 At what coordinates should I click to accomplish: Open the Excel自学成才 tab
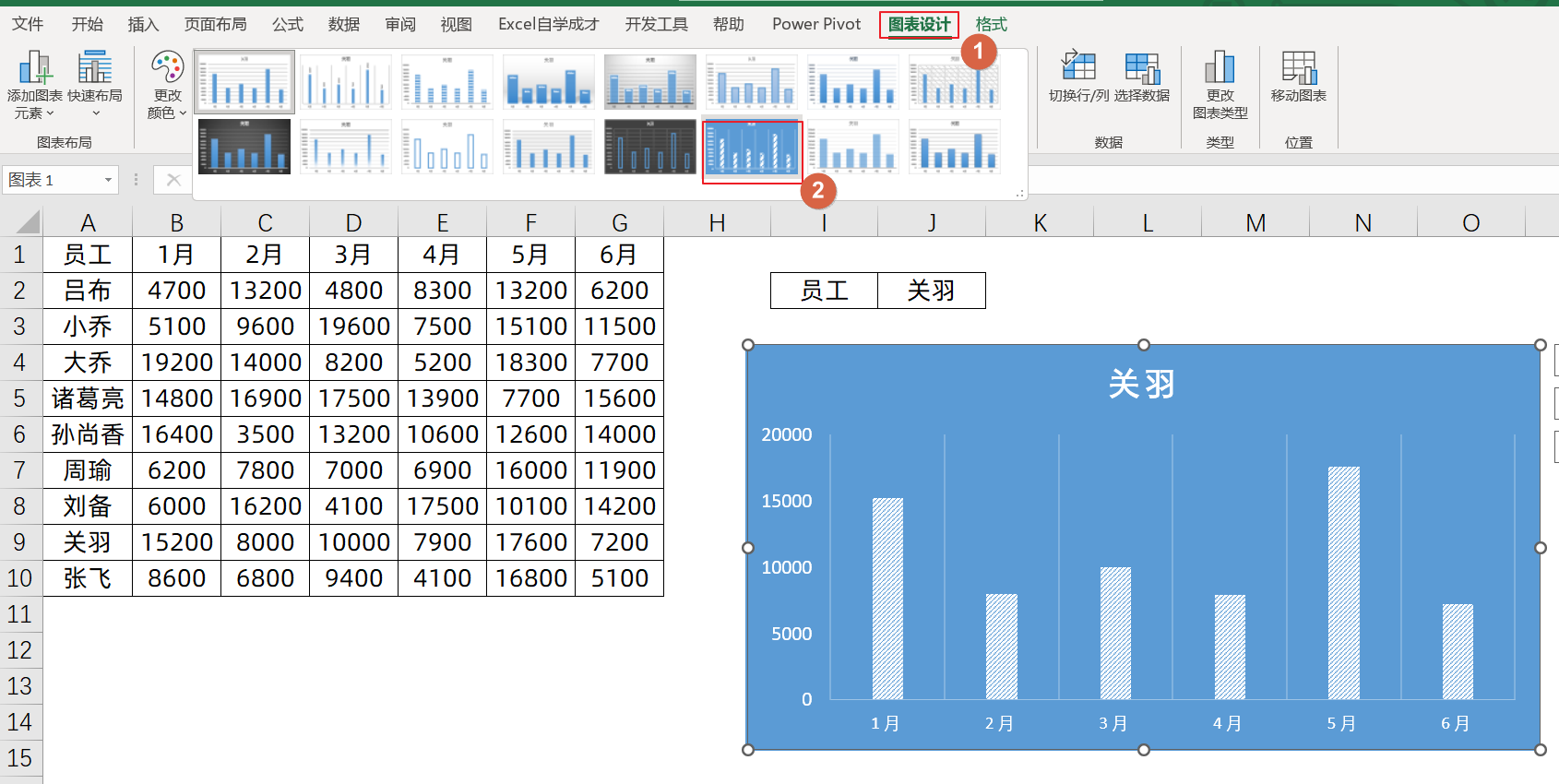549,24
